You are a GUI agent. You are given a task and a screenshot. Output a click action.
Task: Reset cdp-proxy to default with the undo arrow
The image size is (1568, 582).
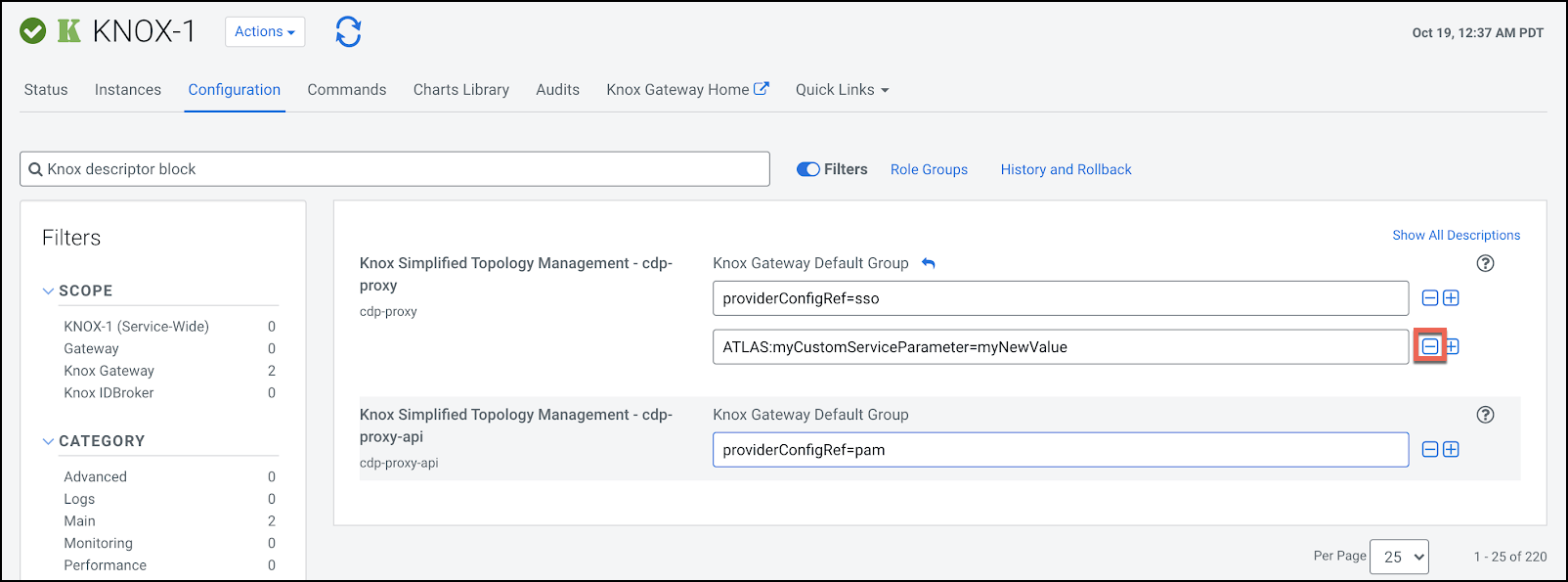click(x=929, y=263)
